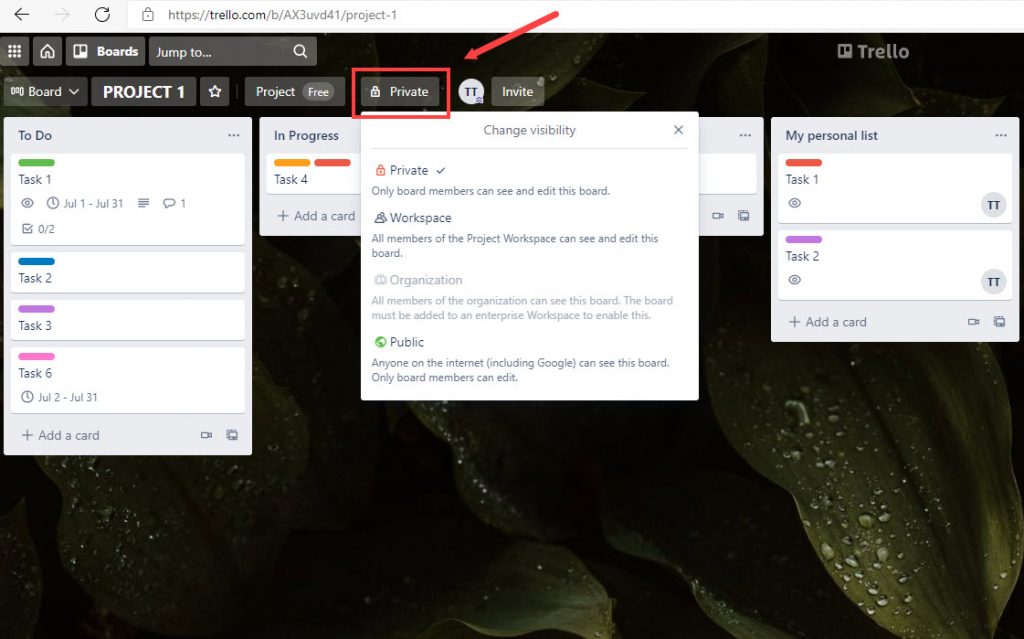Click the Trello logo
Screen dimensions: 1024x639
(873, 51)
